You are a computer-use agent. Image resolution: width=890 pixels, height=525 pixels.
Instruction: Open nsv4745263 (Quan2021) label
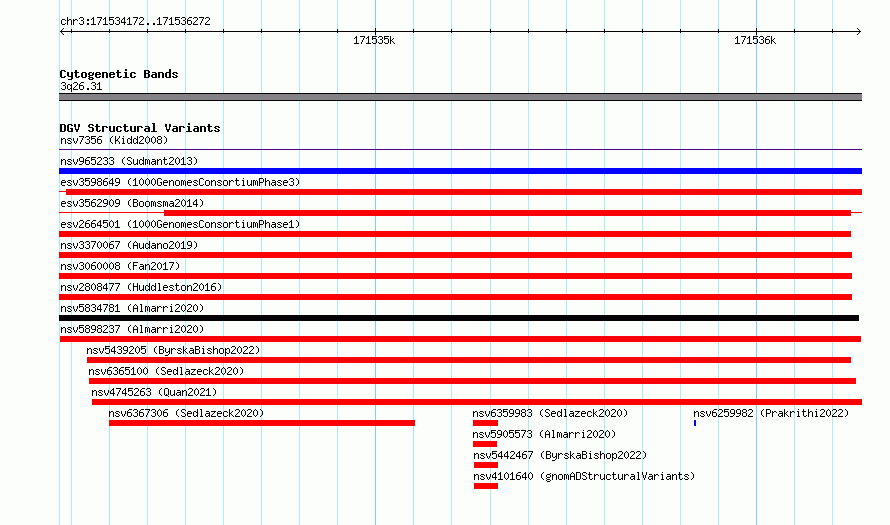point(154,392)
